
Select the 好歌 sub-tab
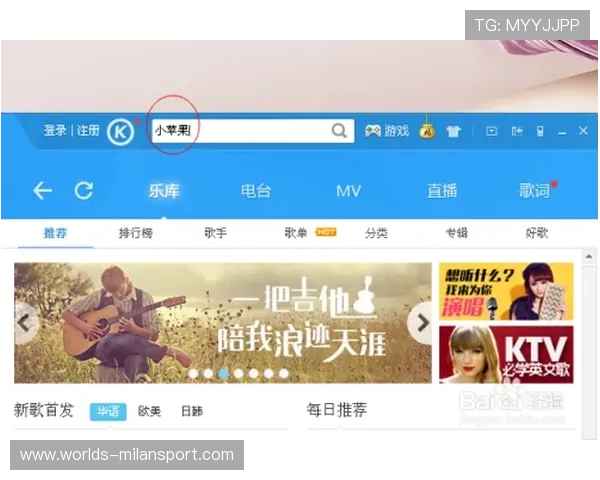(537, 233)
